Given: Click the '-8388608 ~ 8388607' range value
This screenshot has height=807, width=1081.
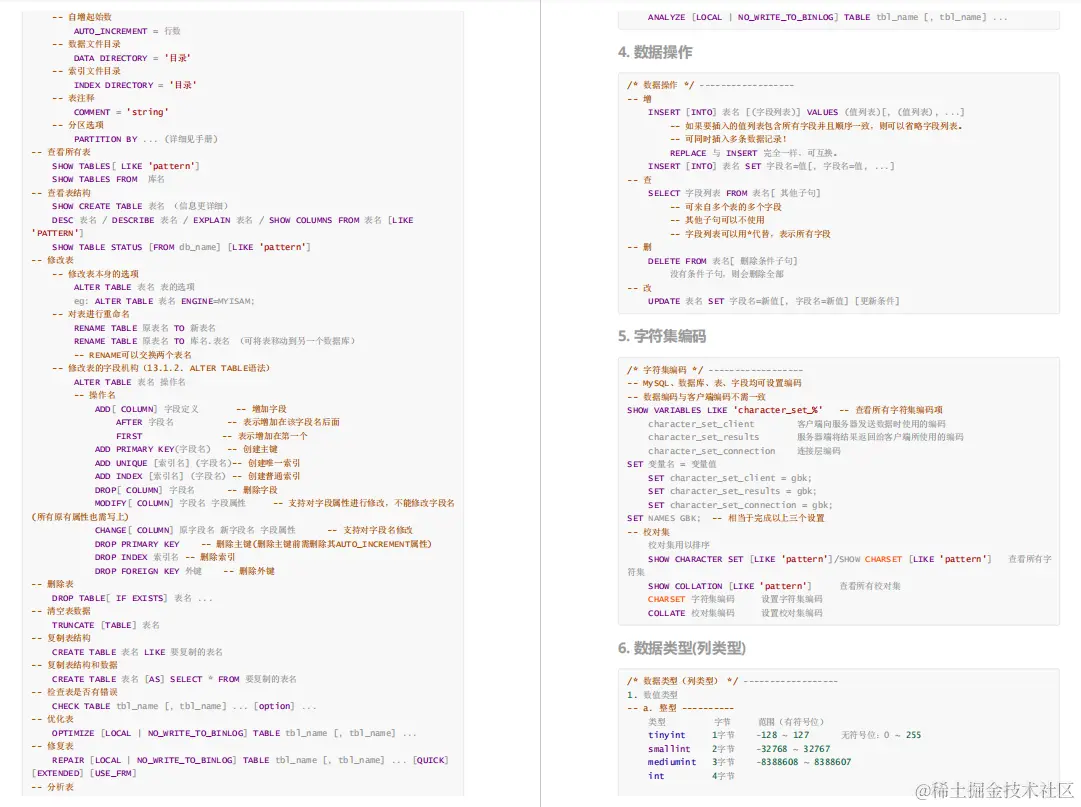Looking at the screenshot, I should point(804,762).
